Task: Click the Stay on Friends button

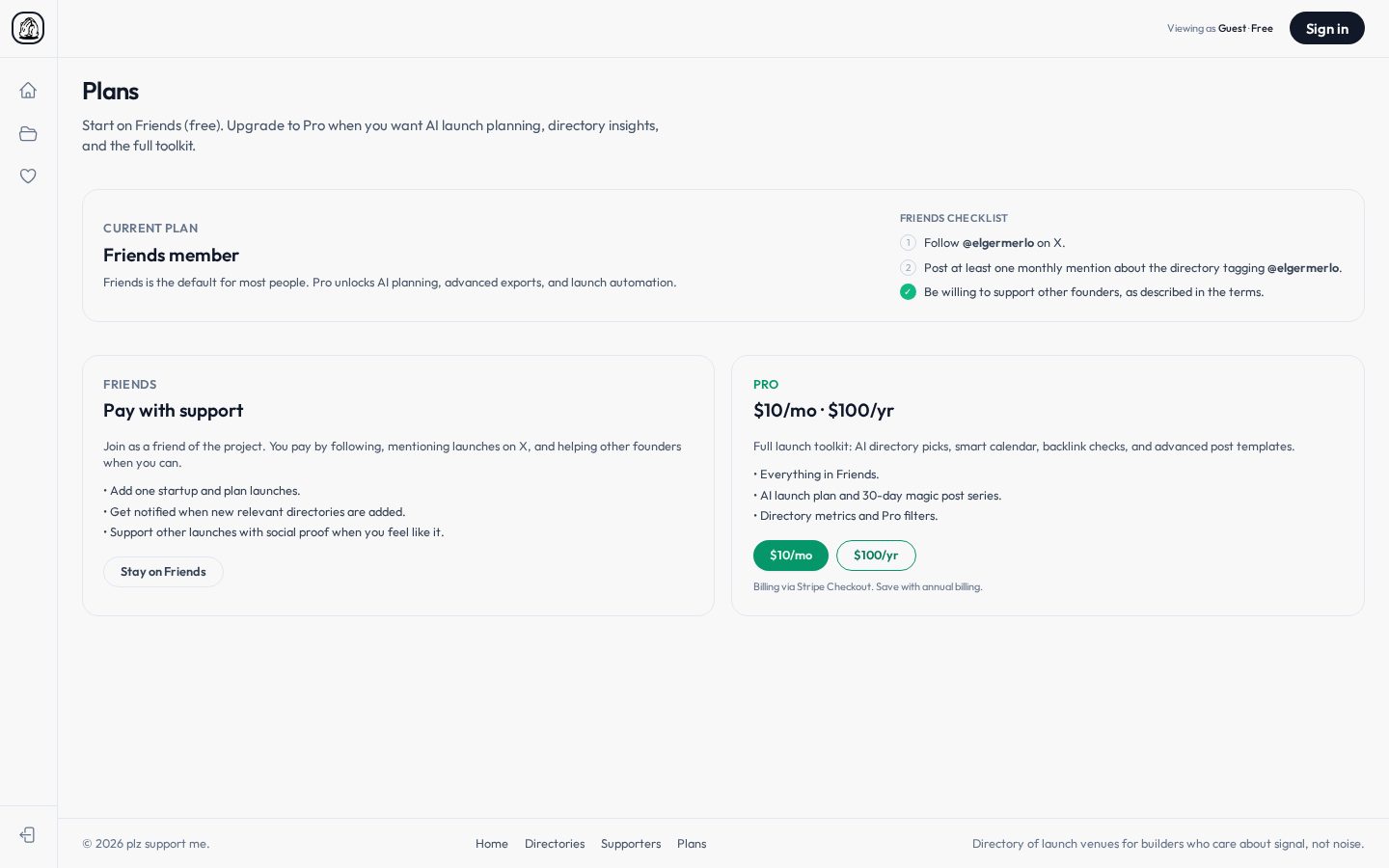Action: pyautogui.click(x=163, y=572)
